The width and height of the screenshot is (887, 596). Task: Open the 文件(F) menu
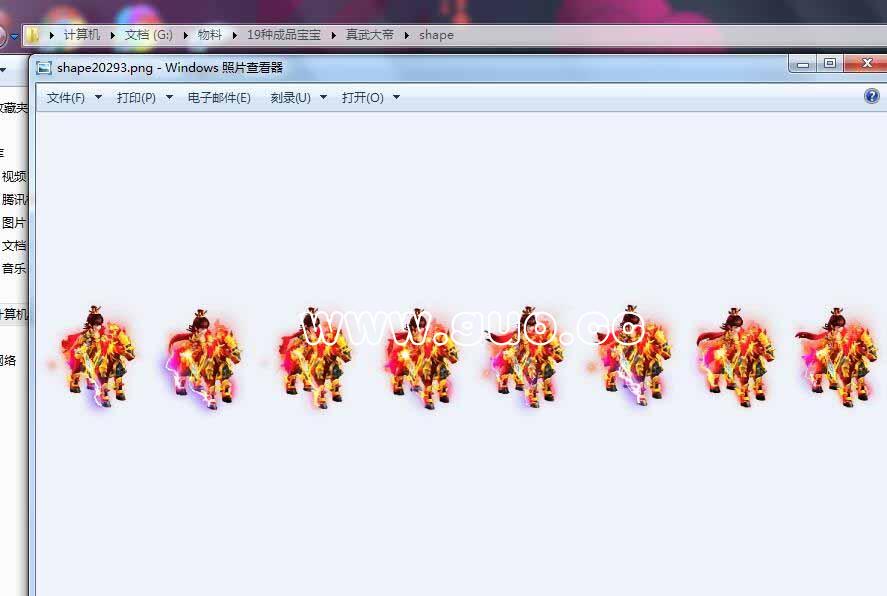(x=66, y=98)
